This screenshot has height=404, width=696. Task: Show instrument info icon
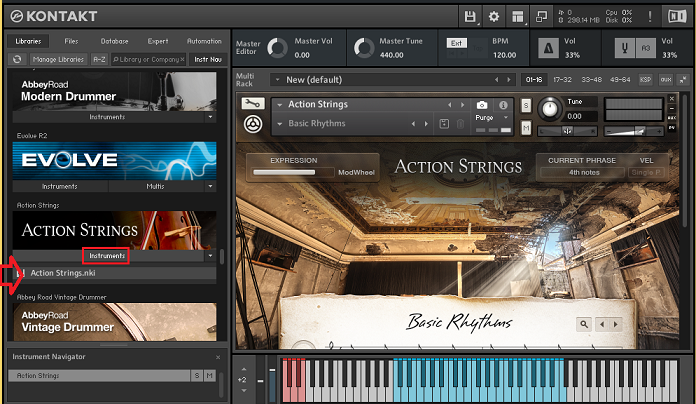pyautogui.click(x=503, y=105)
